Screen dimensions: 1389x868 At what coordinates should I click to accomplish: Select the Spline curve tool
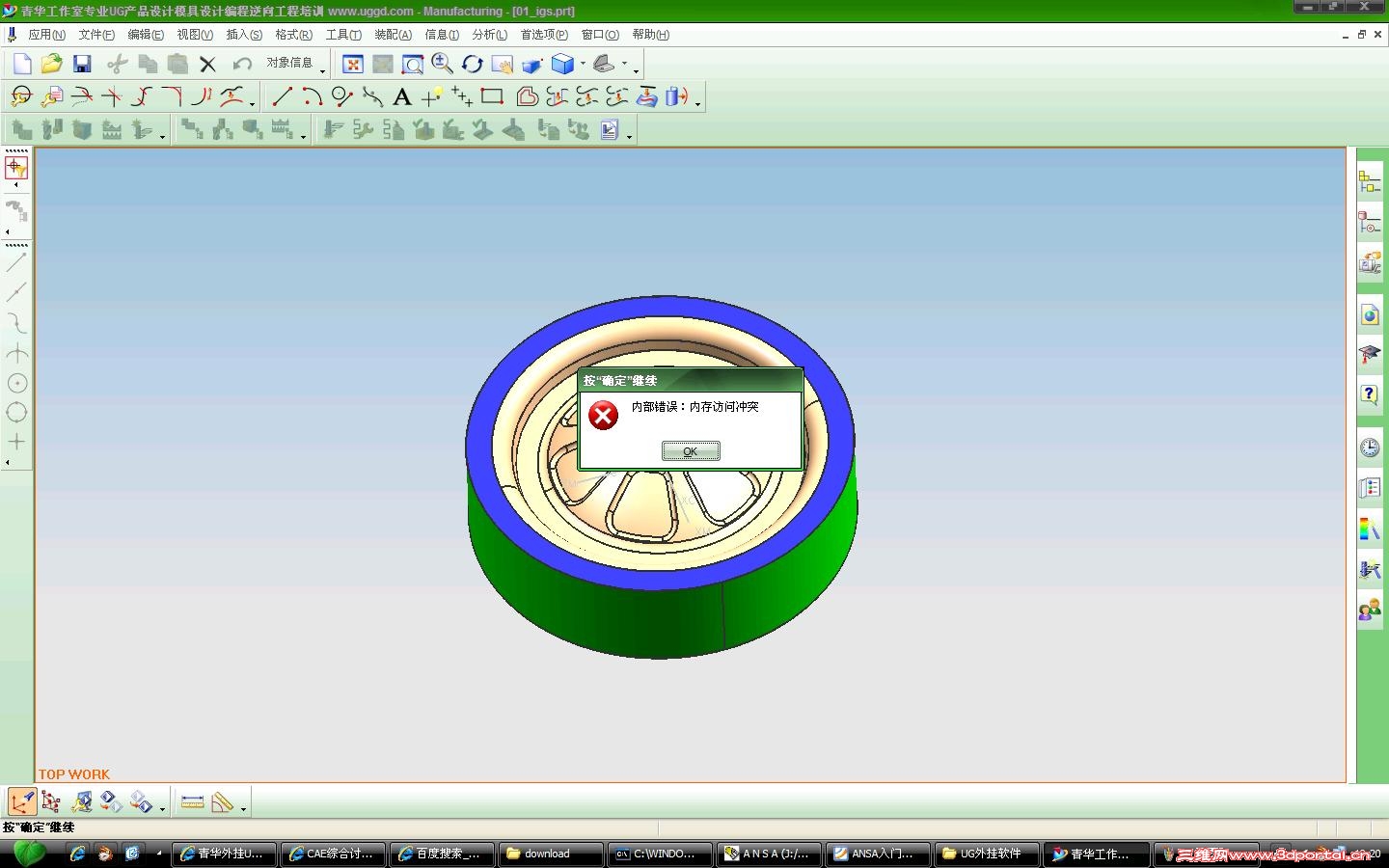click(372, 96)
